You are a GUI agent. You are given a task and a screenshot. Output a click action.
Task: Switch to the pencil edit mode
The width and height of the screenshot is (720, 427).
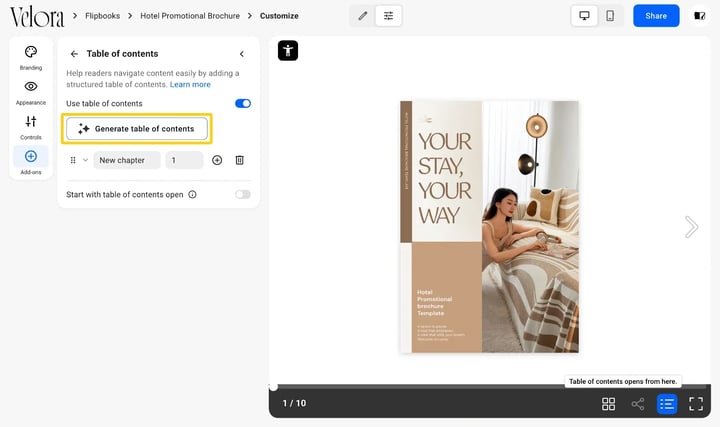coord(363,16)
